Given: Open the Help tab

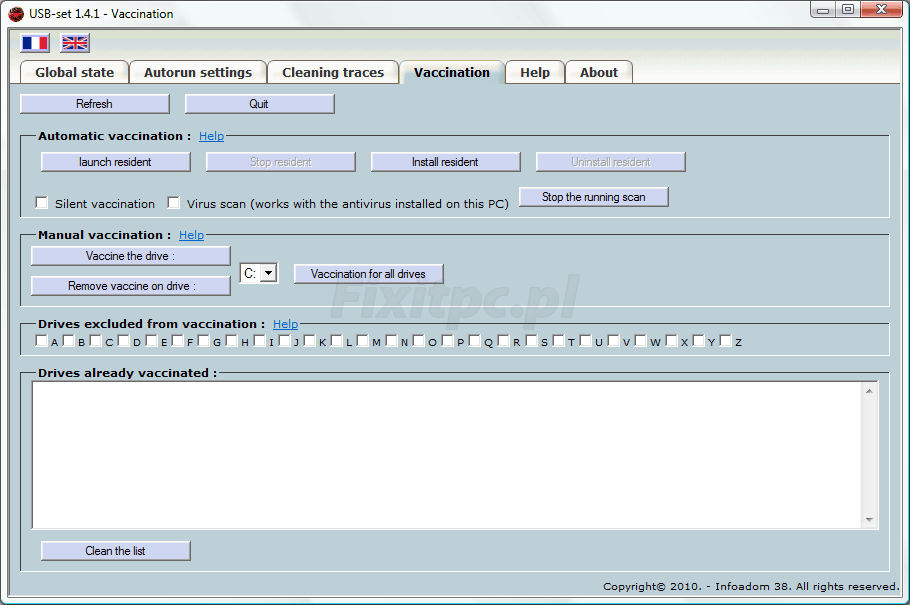Looking at the screenshot, I should click(x=535, y=73).
